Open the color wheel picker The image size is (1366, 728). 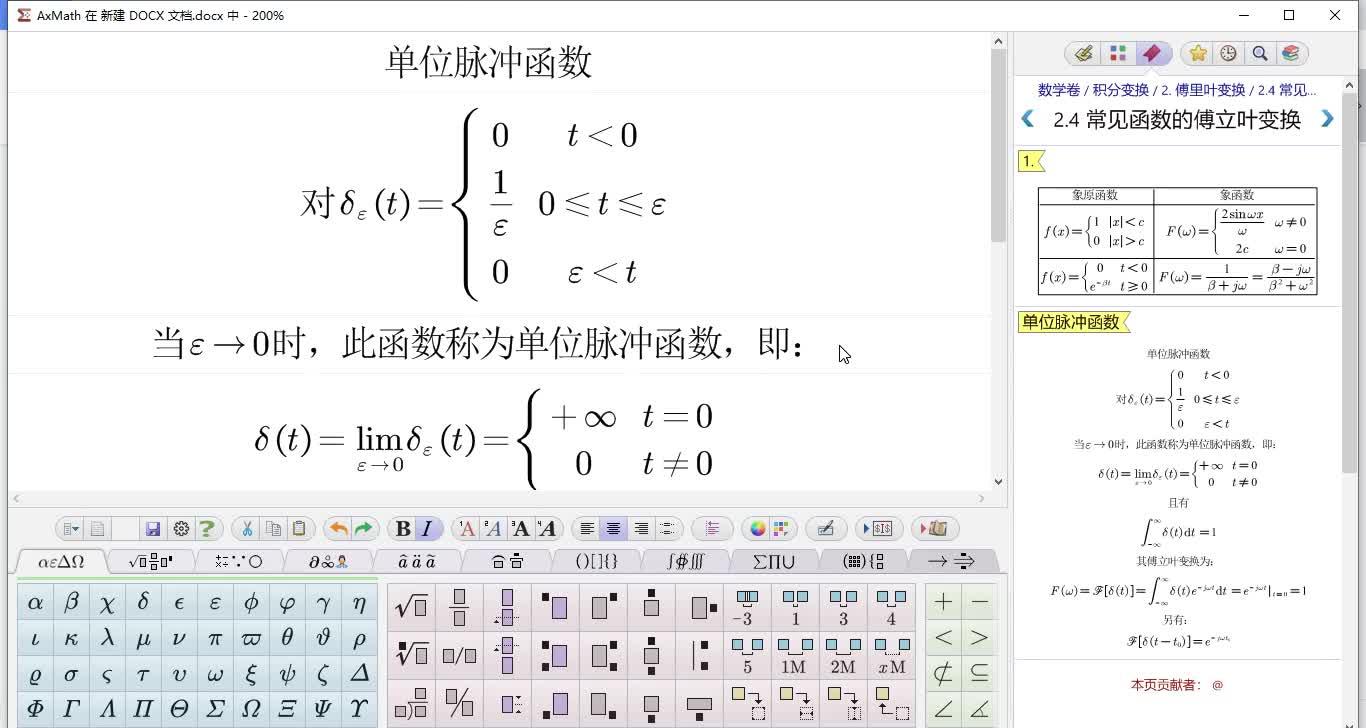(x=758, y=528)
